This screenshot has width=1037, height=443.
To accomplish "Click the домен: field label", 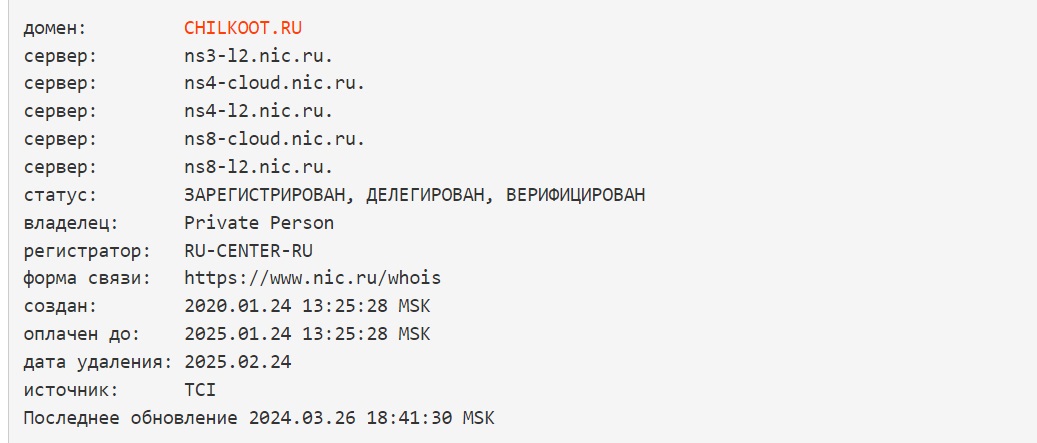I will pyautogui.click(x=56, y=28).
